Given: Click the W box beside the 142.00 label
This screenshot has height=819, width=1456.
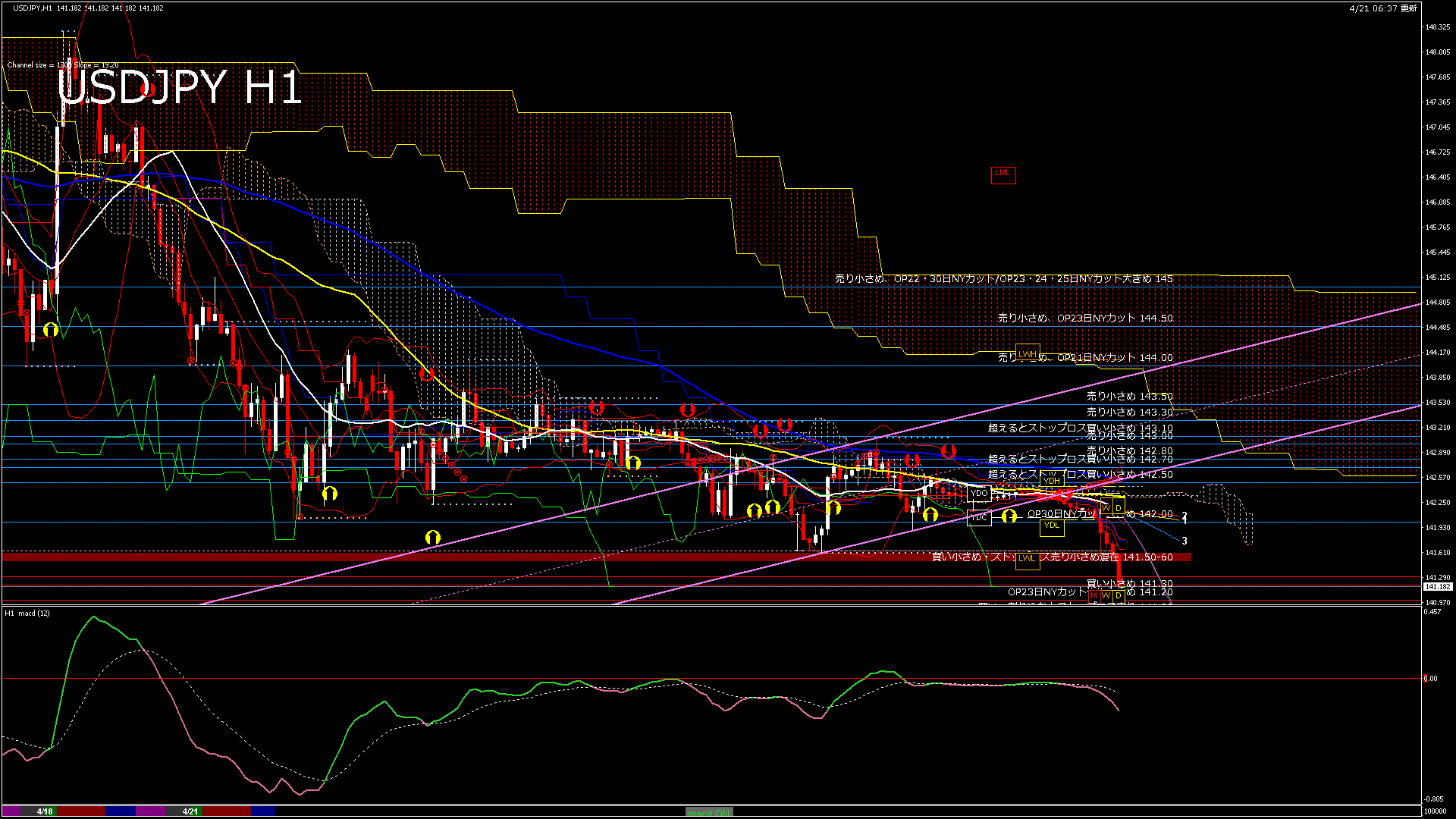Looking at the screenshot, I should click(x=1106, y=506).
